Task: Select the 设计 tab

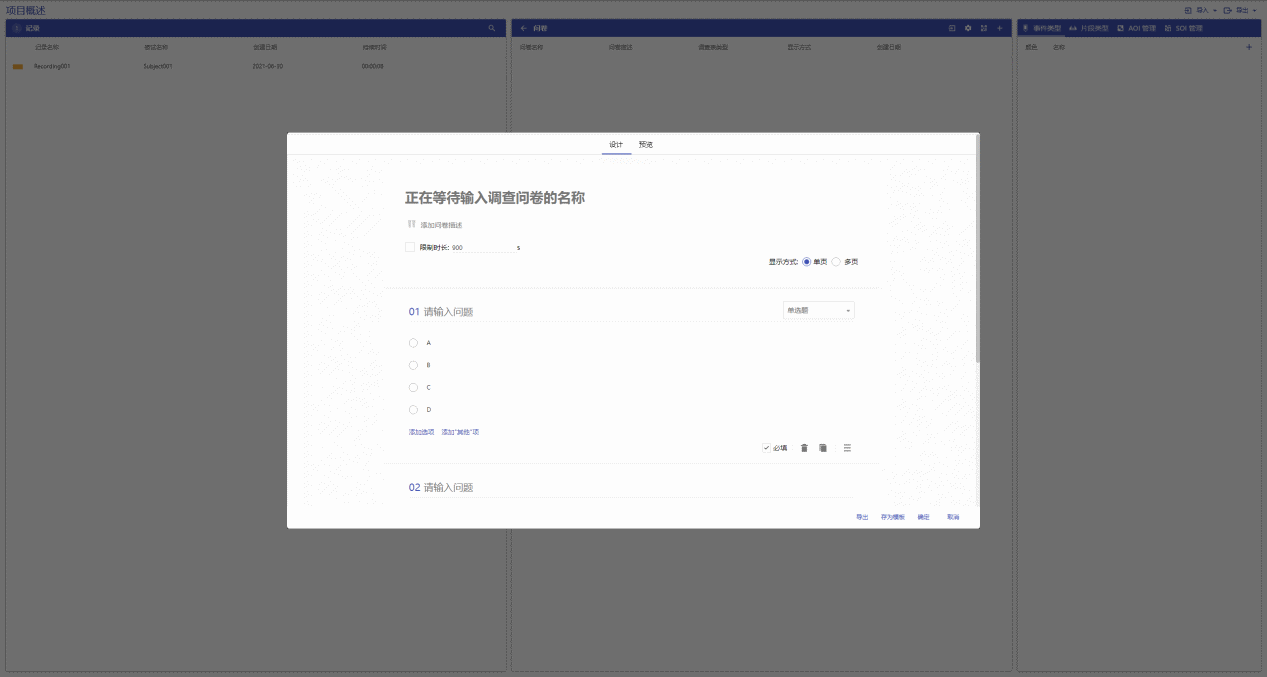Action: (x=616, y=145)
